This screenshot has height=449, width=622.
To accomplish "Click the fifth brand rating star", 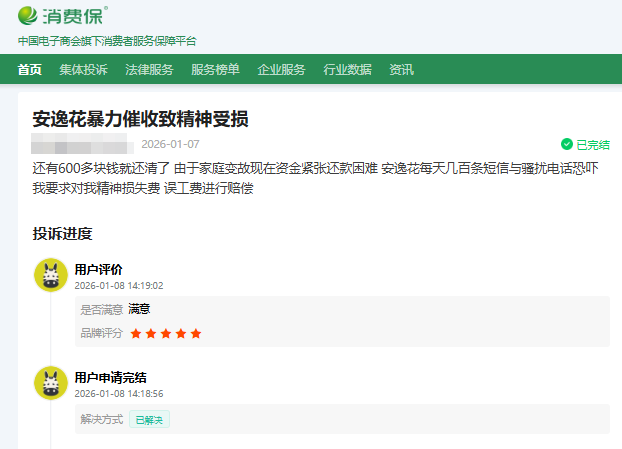I will tap(196, 333).
